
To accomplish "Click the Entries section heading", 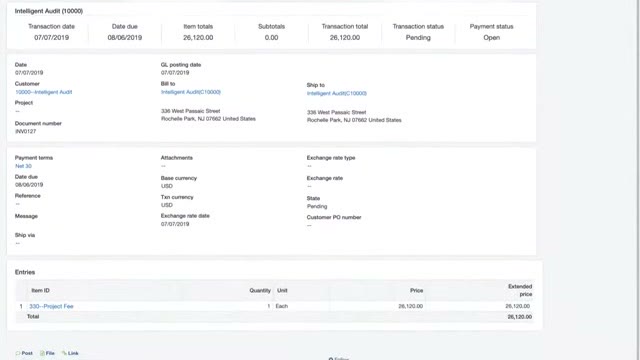I will click(25, 272).
